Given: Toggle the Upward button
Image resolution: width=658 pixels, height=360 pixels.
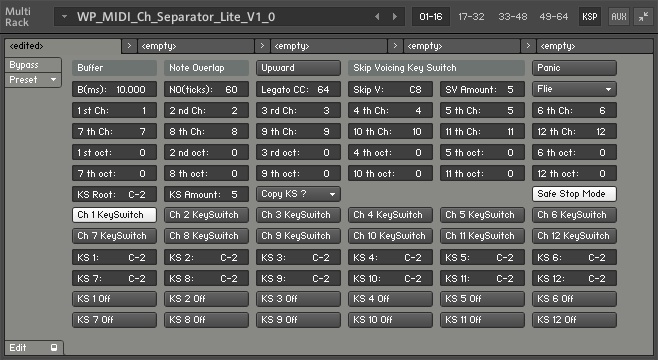Looking at the screenshot, I should coord(298,68).
